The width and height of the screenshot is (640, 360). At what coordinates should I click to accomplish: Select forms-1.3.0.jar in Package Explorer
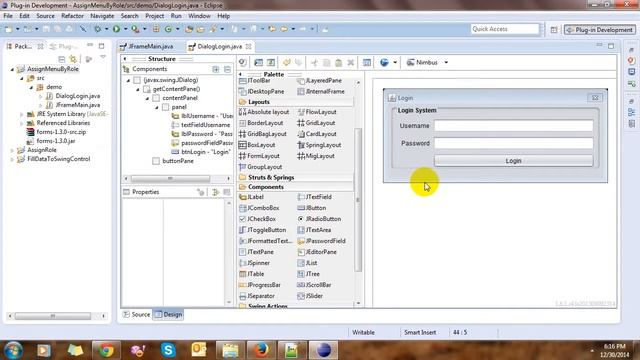click(x=51, y=141)
